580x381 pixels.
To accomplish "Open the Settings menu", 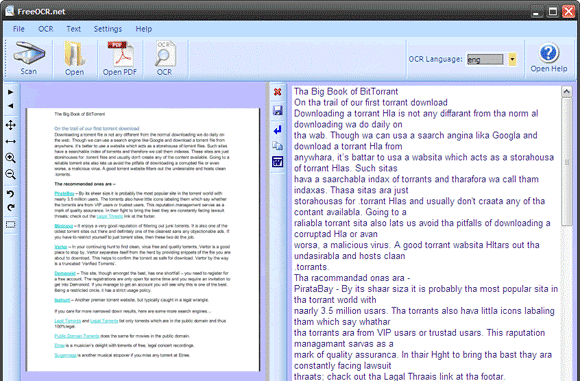I will point(108,29).
